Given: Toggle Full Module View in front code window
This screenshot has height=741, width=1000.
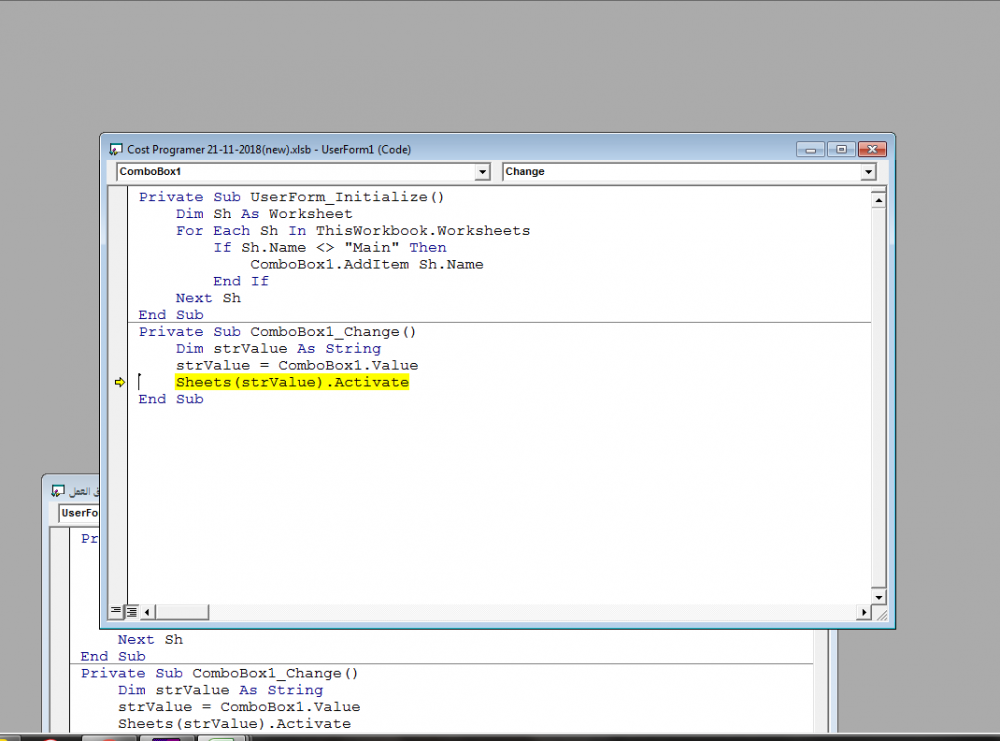Looking at the screenshot, I should [x=131, y=612].
